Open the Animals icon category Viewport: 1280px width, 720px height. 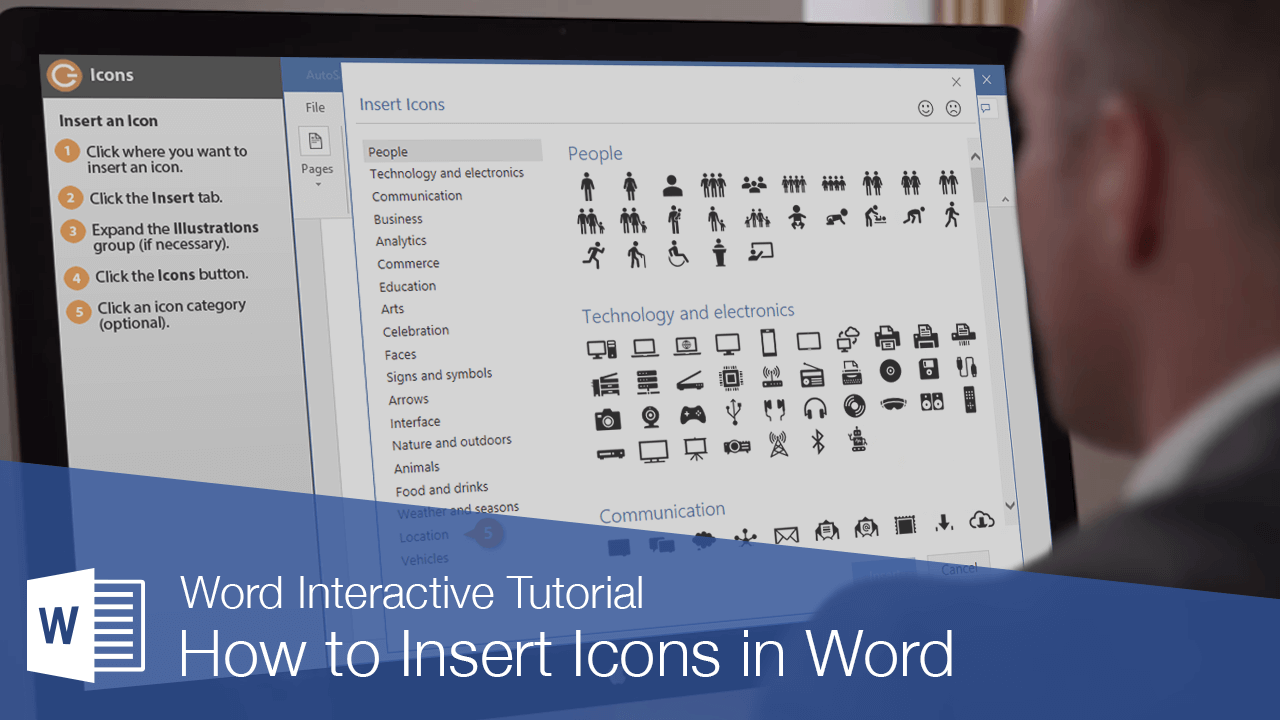pos(417,466)
